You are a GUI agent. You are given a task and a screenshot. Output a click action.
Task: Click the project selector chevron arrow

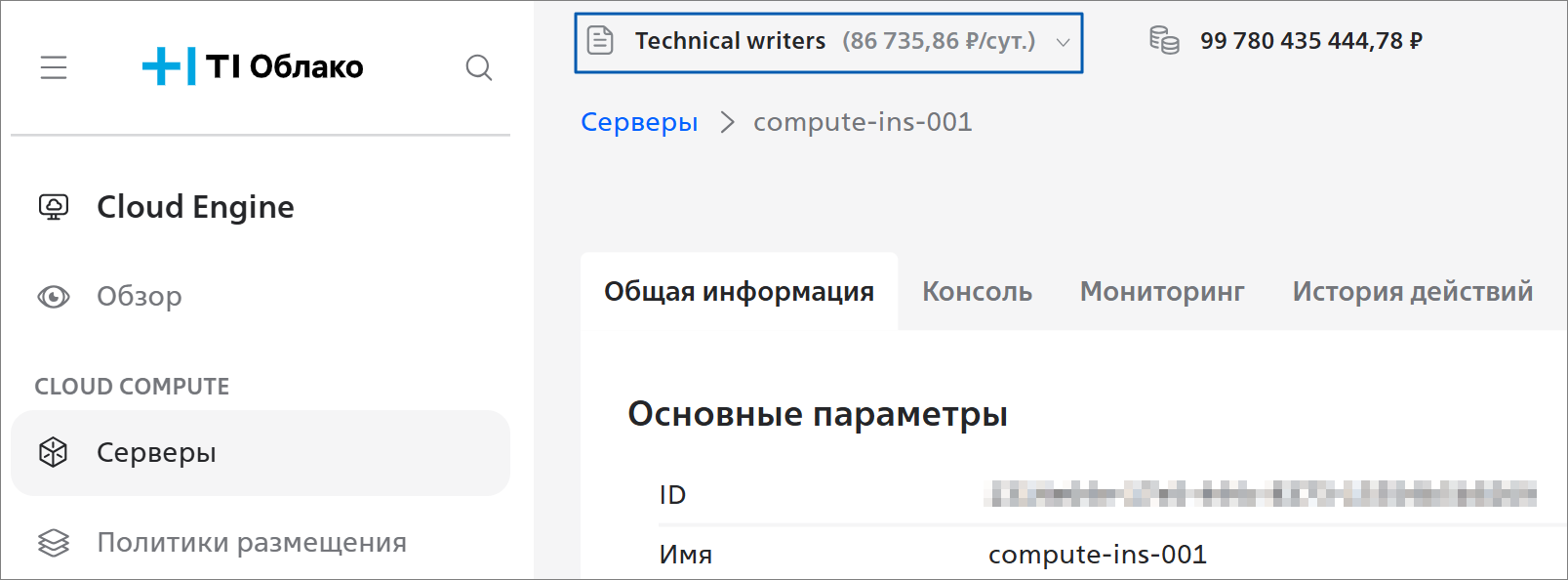[1063, 42]
